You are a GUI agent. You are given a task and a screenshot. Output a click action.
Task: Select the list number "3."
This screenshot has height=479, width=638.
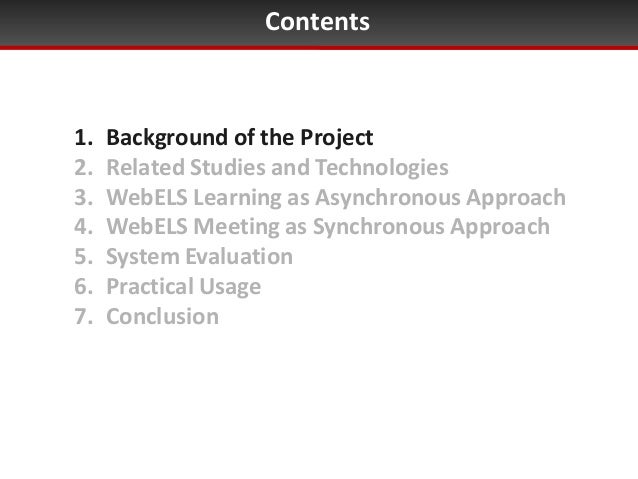pos(84,198)
